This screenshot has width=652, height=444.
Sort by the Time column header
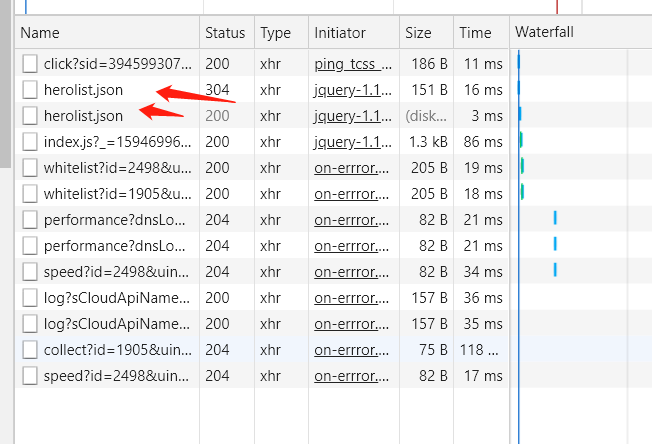click(481, 32)
